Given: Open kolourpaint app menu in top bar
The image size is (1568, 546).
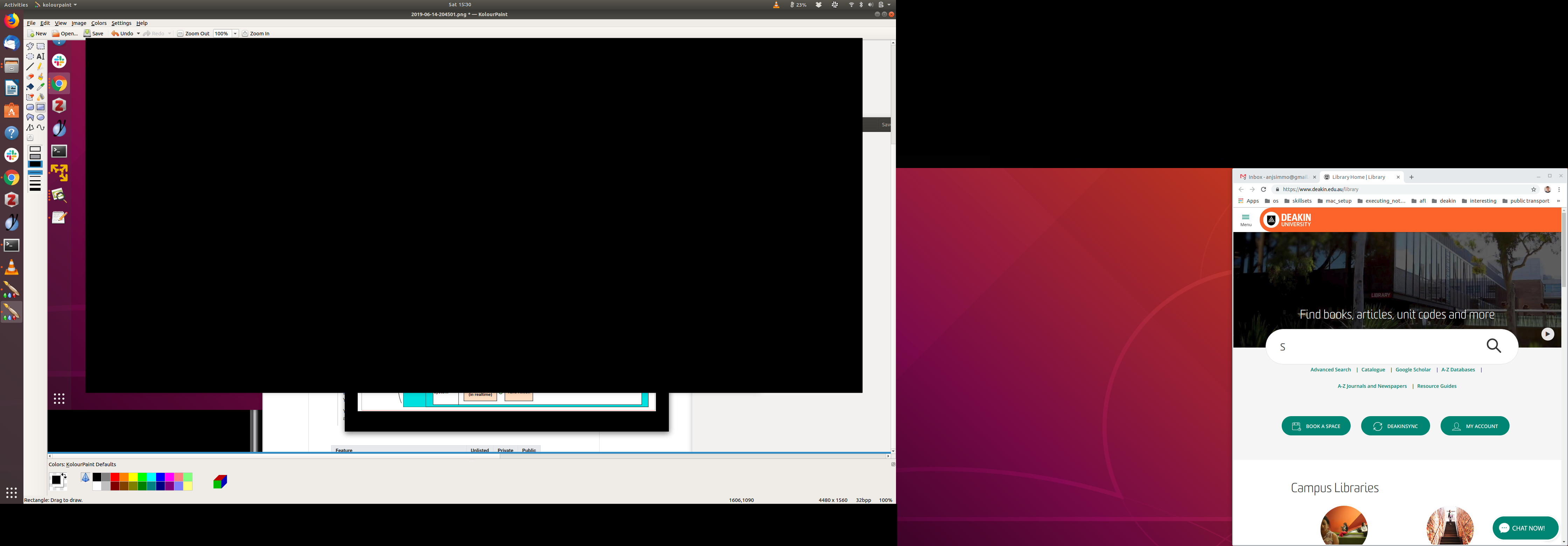Looking at the screenshot, I should click(56, 5).
